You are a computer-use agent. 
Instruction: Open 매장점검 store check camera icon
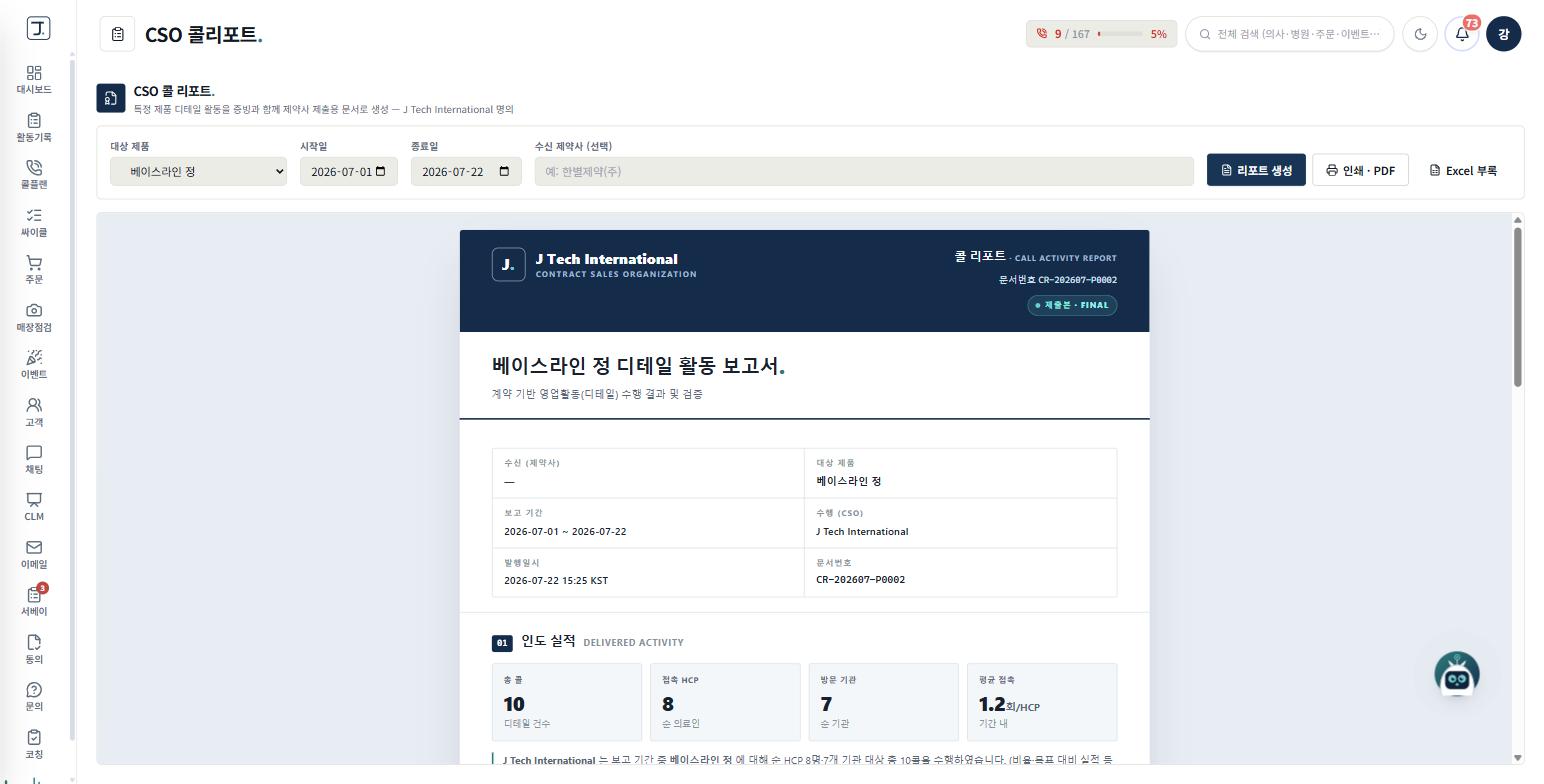pyautogui.click(x=34, y=317)
